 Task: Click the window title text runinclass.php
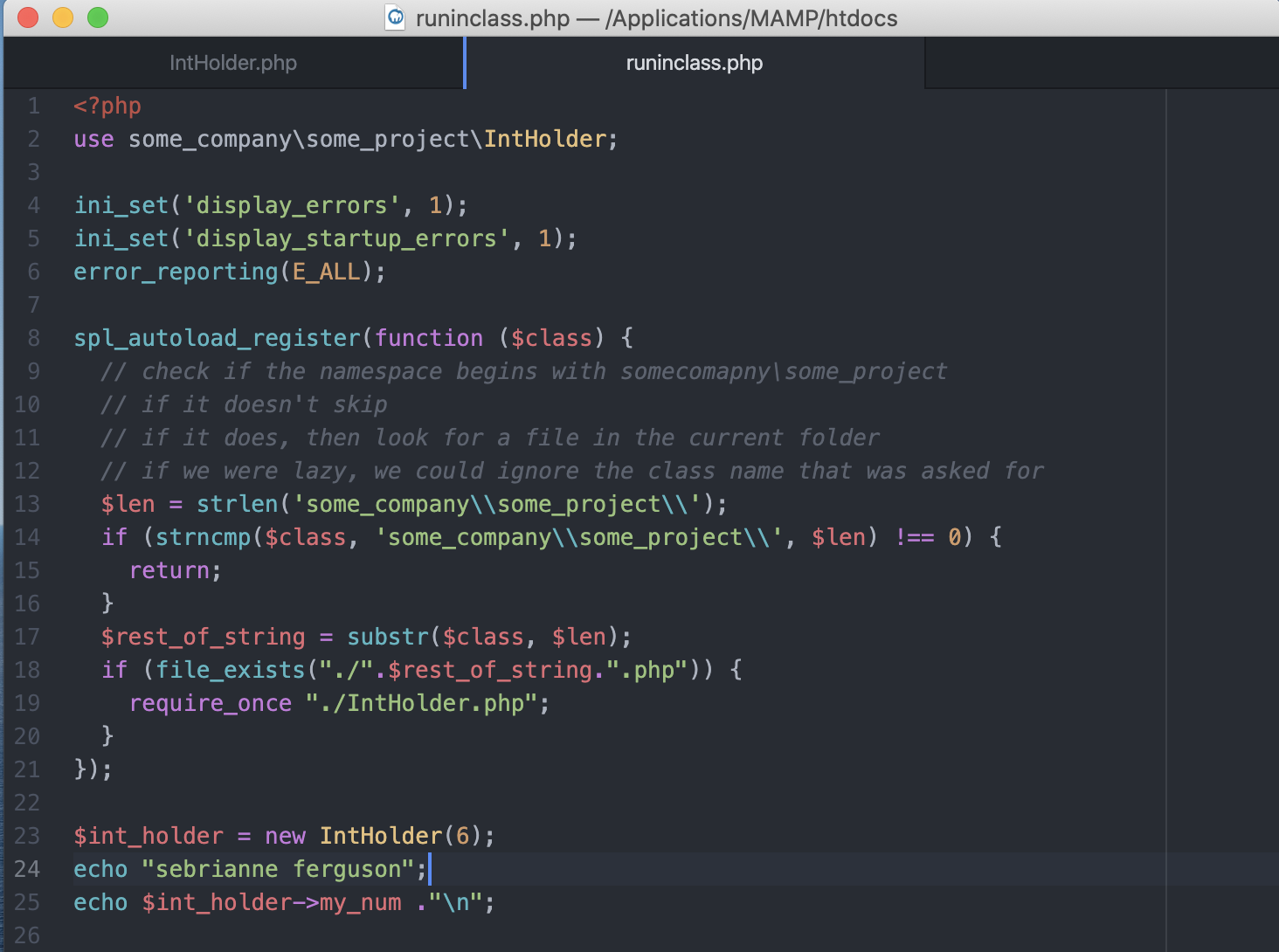(492, 17)
